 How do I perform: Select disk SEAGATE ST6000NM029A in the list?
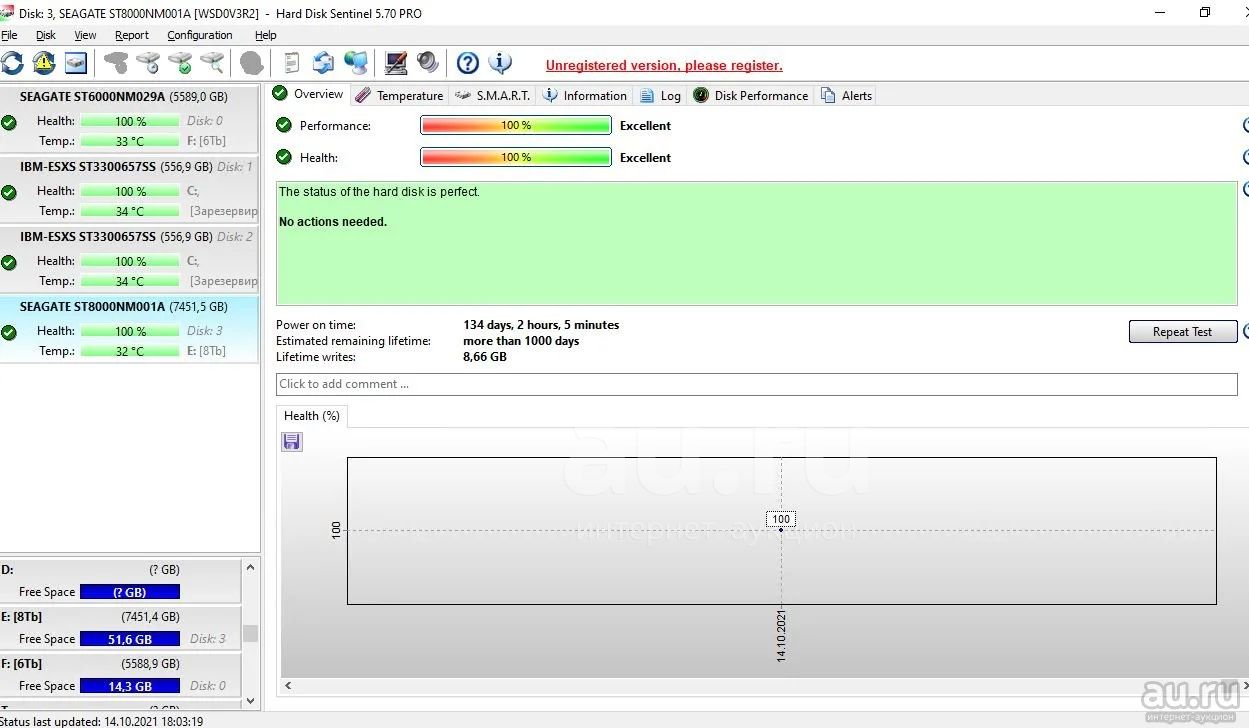pyautogui.click(x=129, y=120)
